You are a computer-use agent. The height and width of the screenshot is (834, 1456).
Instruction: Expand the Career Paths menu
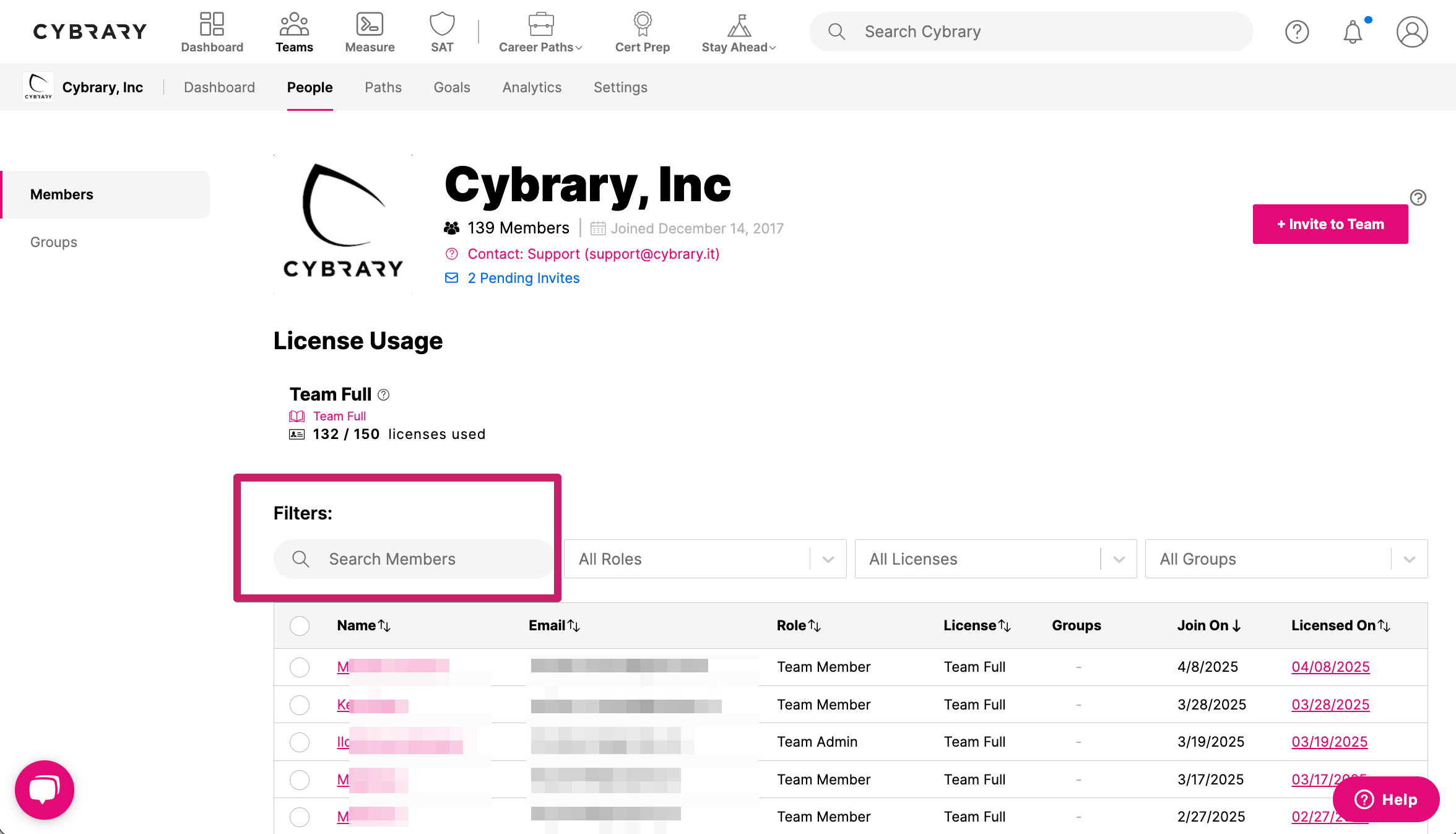[540, 32]
